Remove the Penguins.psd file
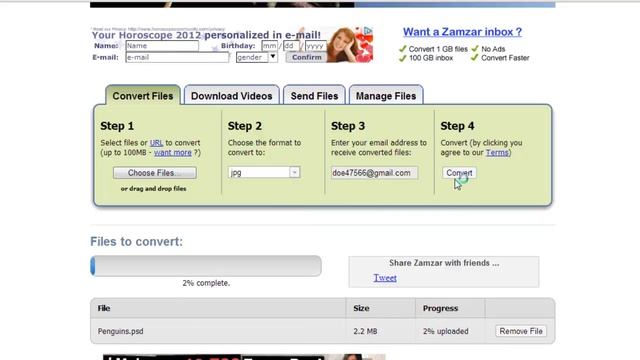This screenshot has height=360, width=640. click(x=521, y=331)
